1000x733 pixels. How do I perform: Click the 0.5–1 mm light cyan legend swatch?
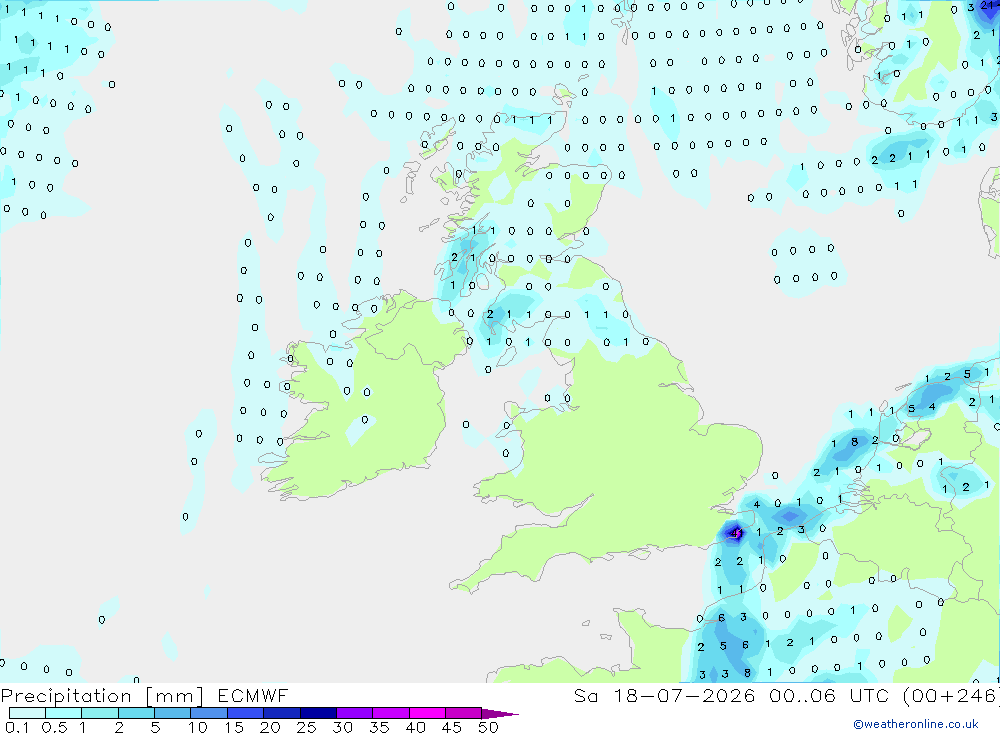click(64, 713)
